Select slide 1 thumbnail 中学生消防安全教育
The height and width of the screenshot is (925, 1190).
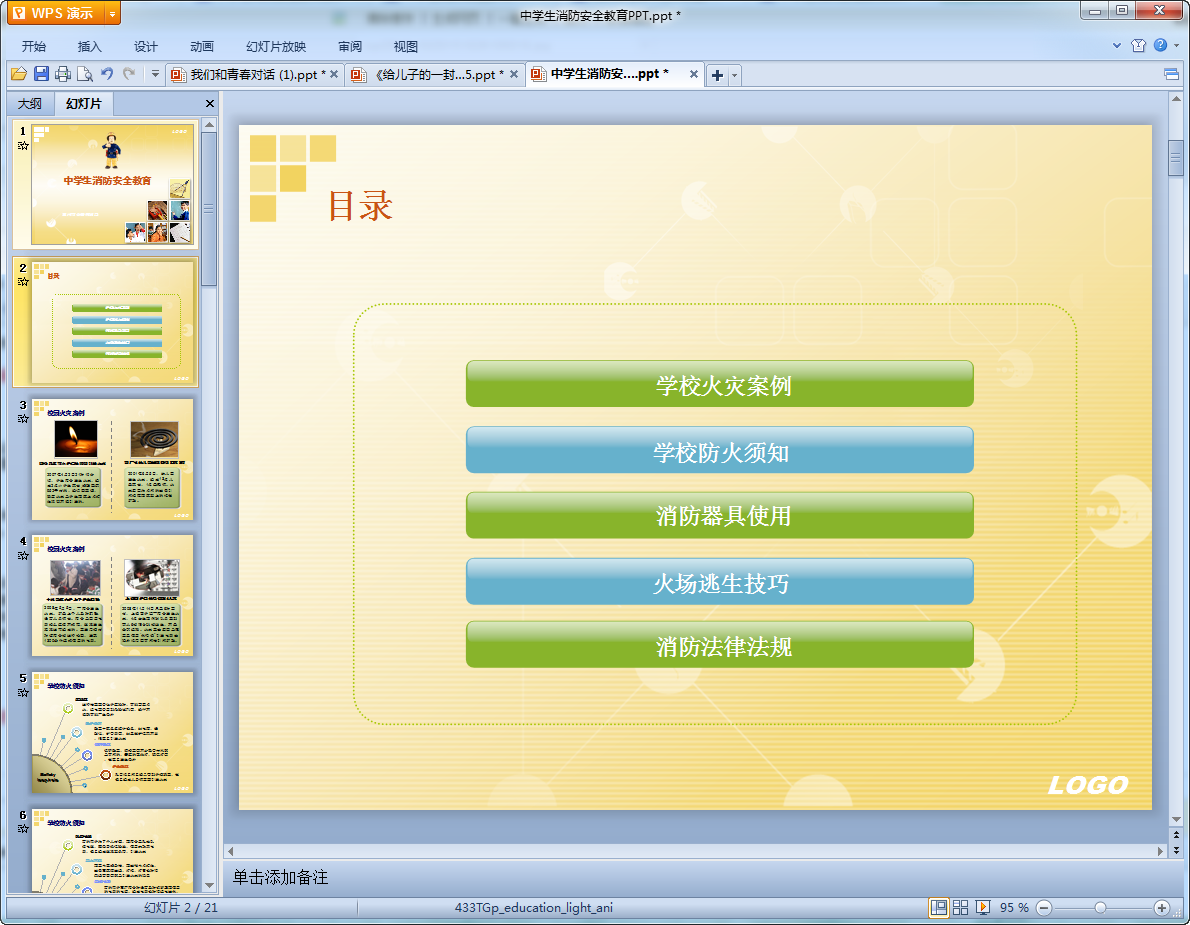(x=112, y=184)
